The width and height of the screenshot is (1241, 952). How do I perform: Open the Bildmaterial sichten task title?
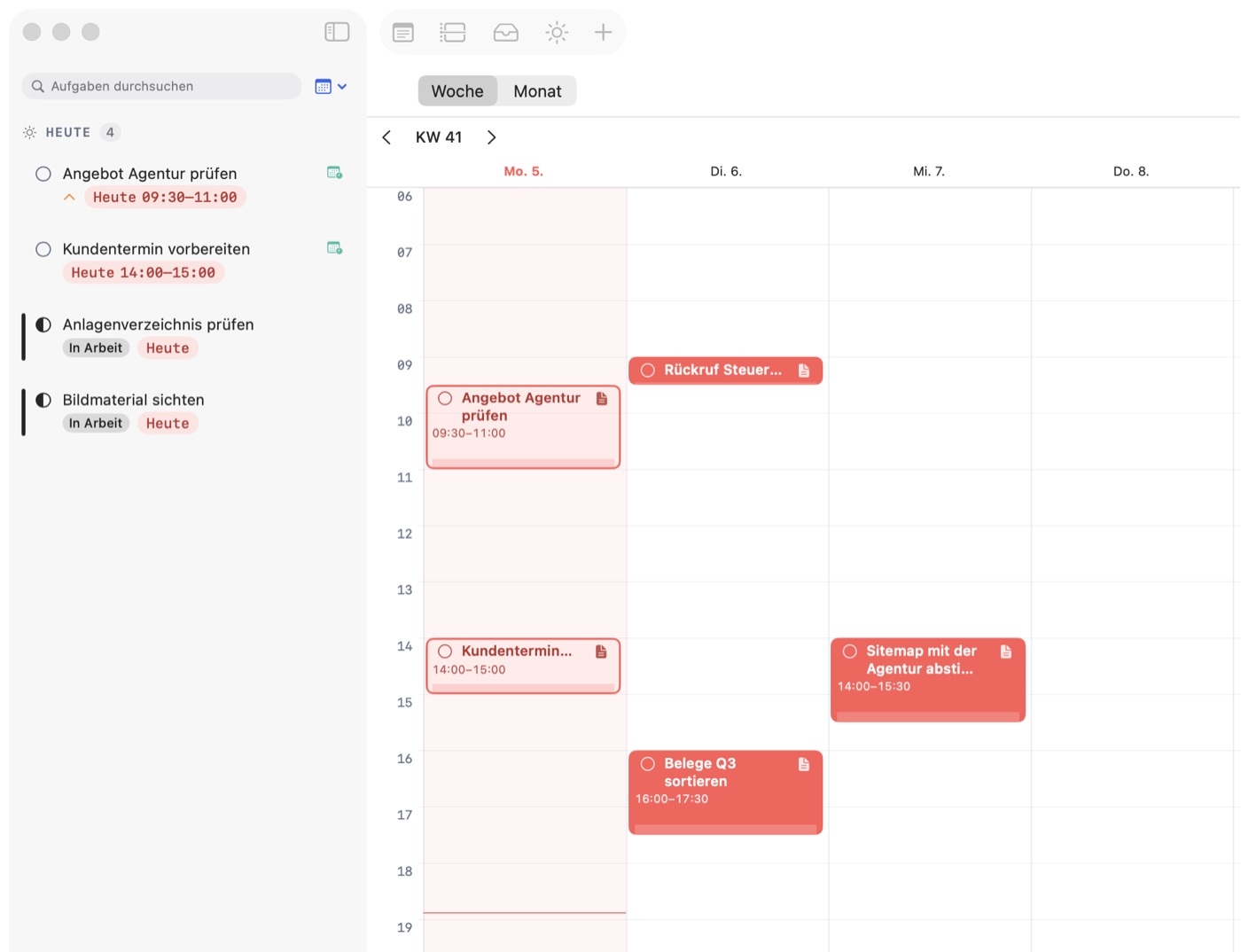pyautogui.click(x=134, y=400)
